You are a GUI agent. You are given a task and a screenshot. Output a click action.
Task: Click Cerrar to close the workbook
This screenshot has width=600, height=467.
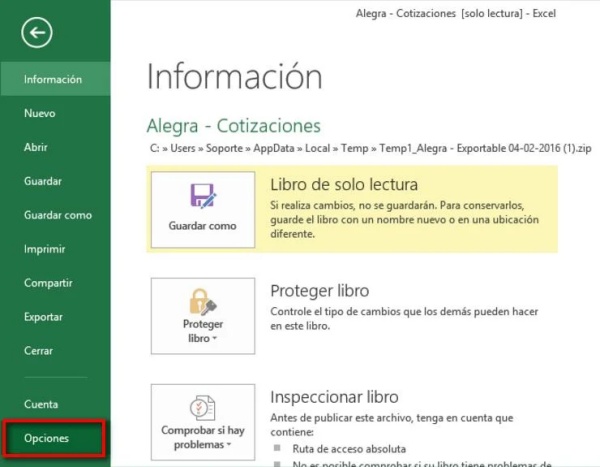pos(39,351)
